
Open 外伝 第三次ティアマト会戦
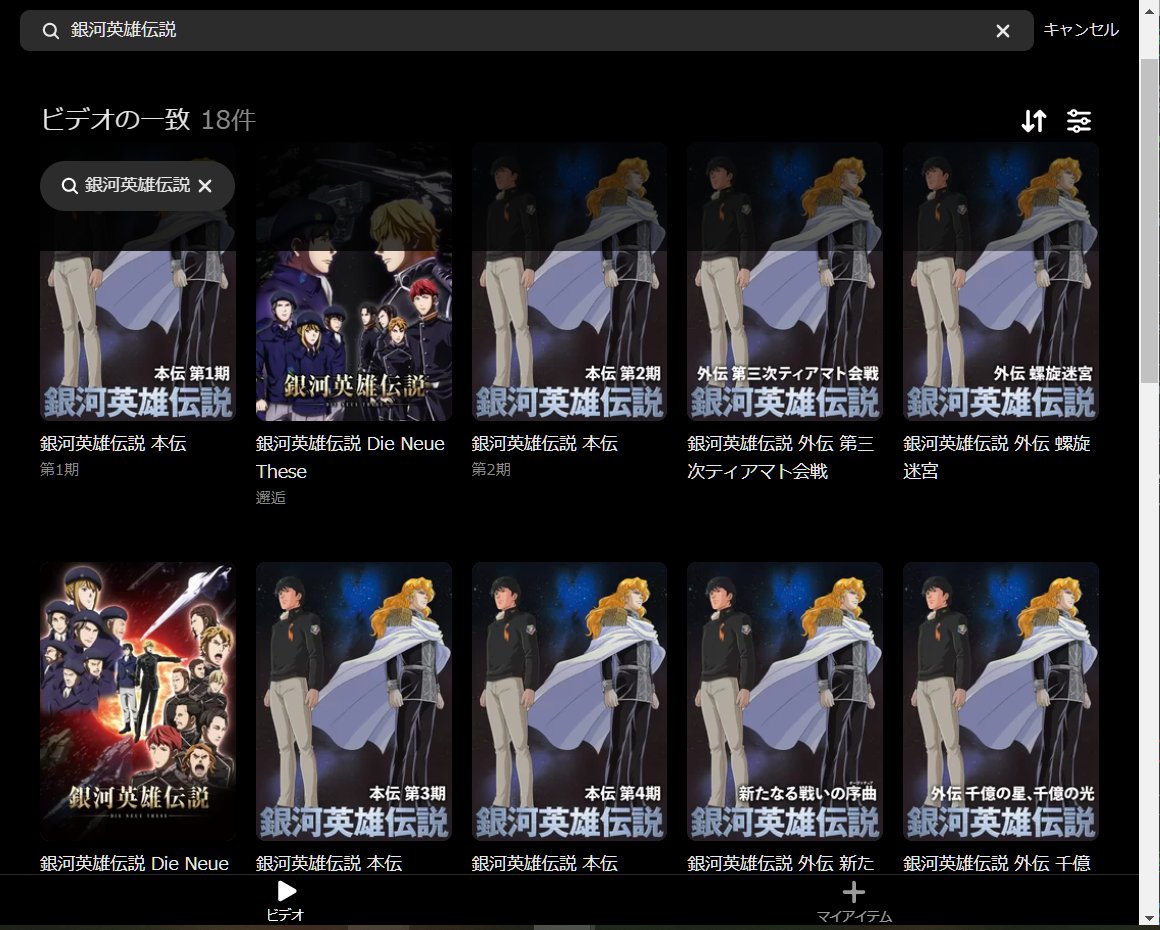click(x=785, y=280)
